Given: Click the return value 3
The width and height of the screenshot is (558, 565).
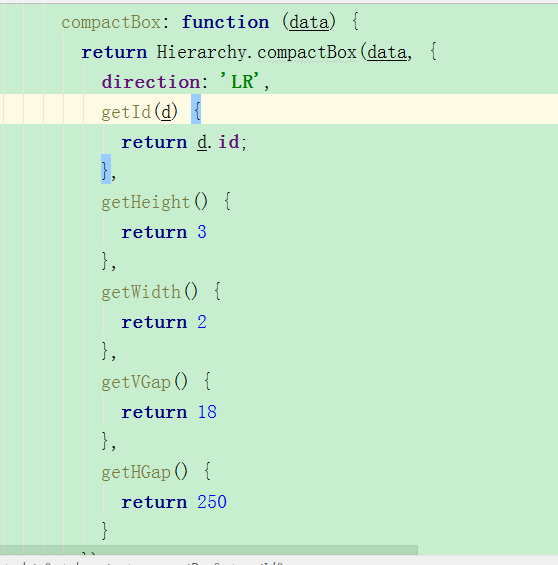Looking at the screenshot, I should pyautogui.click(x=202, y=232).
